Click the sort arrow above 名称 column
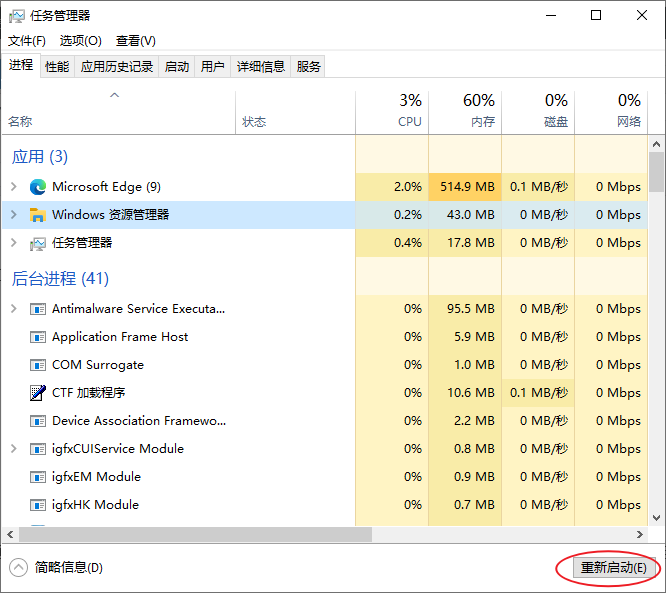 [x=114, y=96]
